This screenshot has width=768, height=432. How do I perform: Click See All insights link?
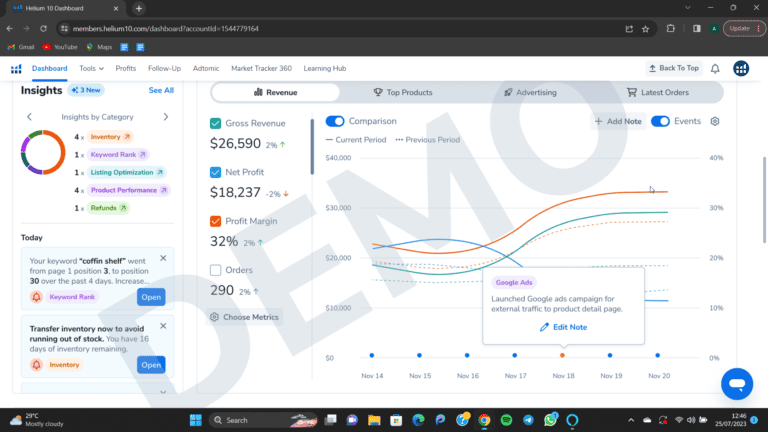161,90
